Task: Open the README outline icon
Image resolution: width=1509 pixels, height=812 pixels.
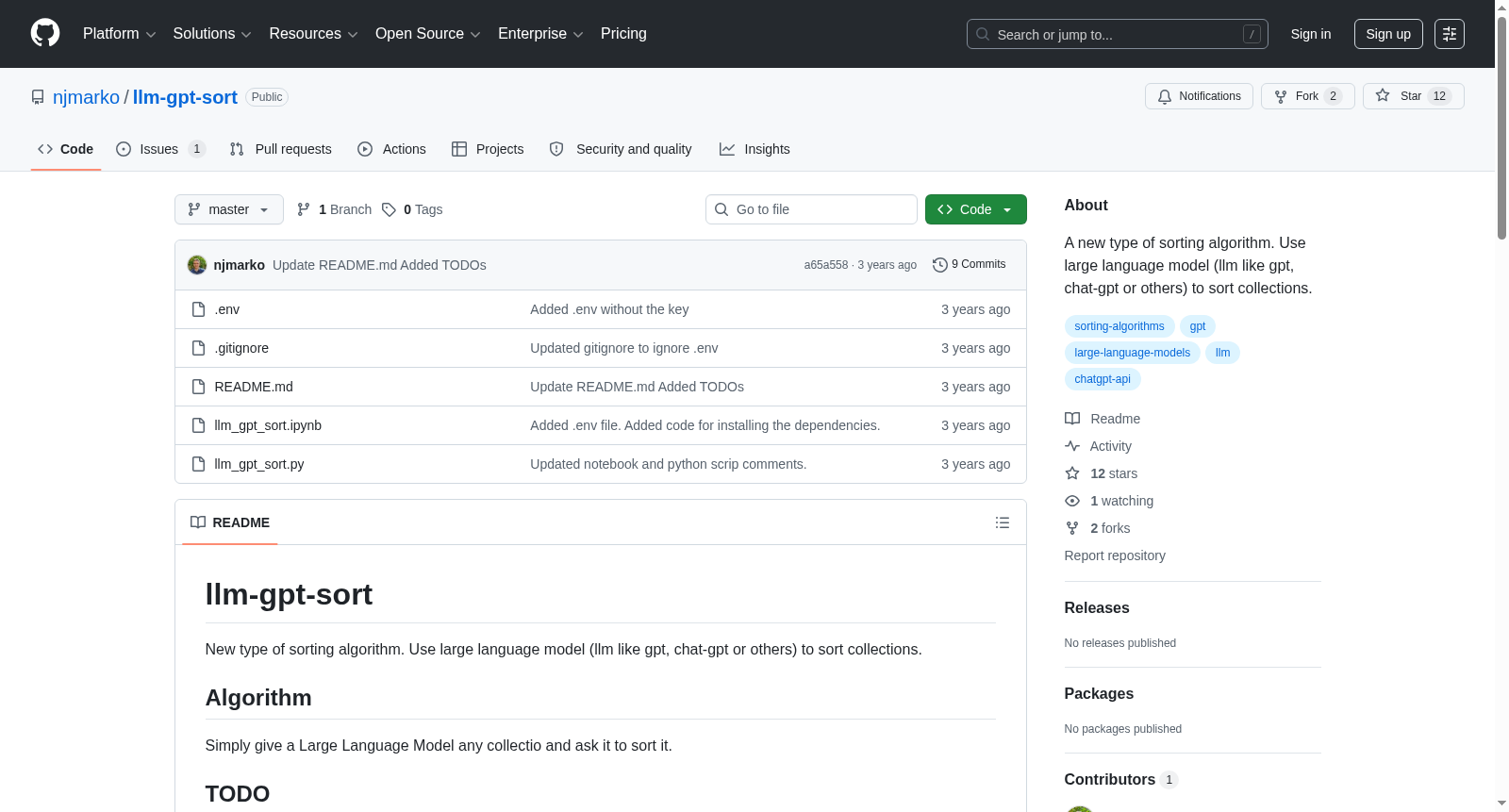Action: tap(1003, 522)
